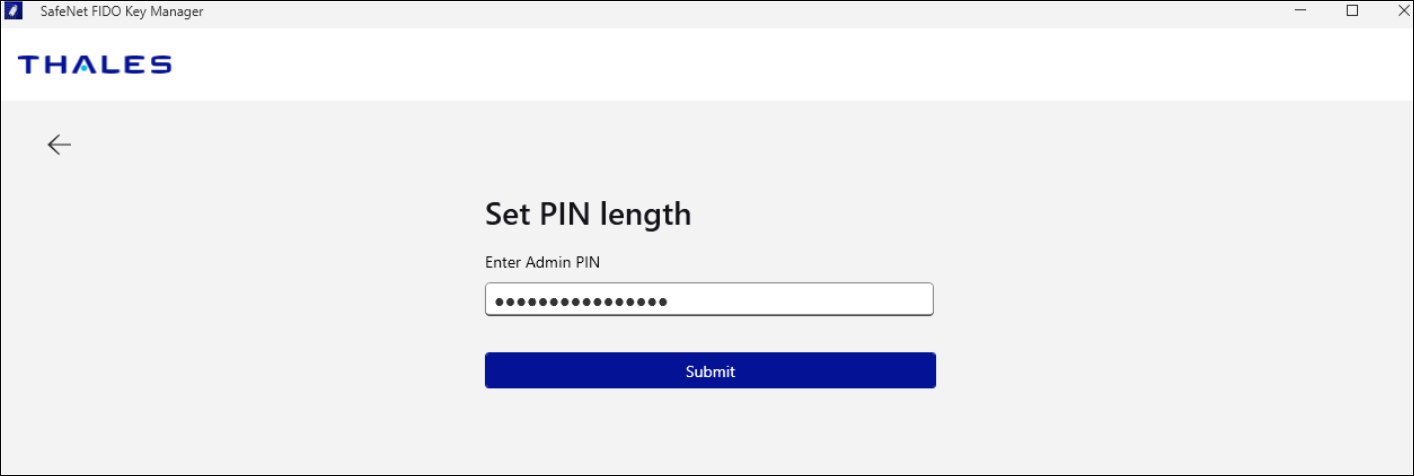Click the SafeNet app icon in title bar
Viewport: 1414px width, 476px height.
tap(14, 11)
